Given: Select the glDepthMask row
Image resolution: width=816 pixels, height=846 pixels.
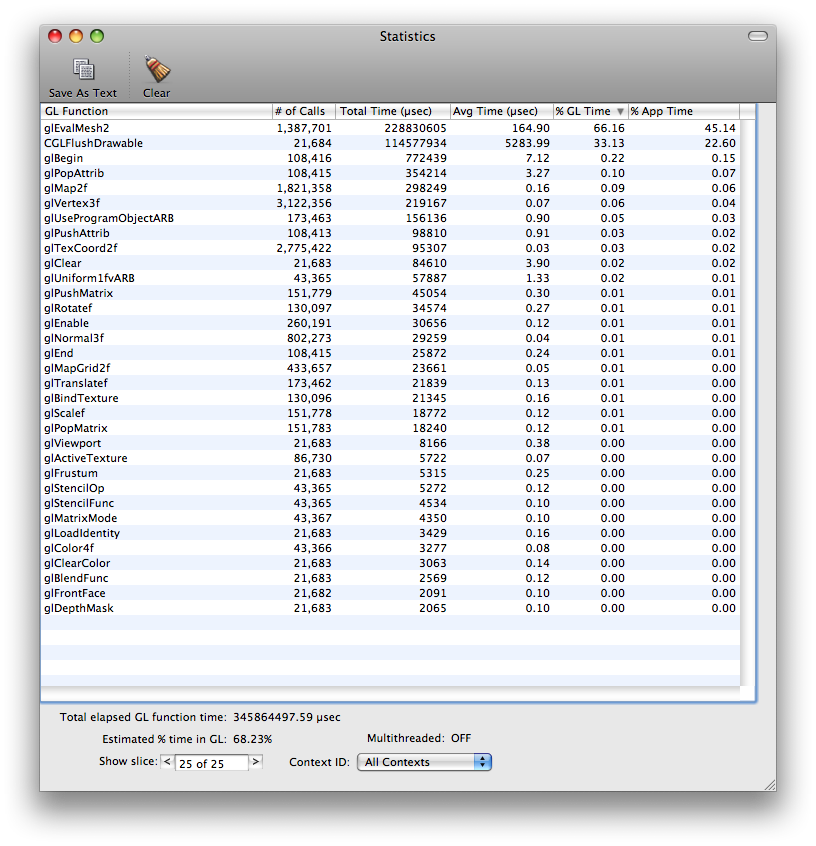Looking at the screenshot, I should point(390,608).
